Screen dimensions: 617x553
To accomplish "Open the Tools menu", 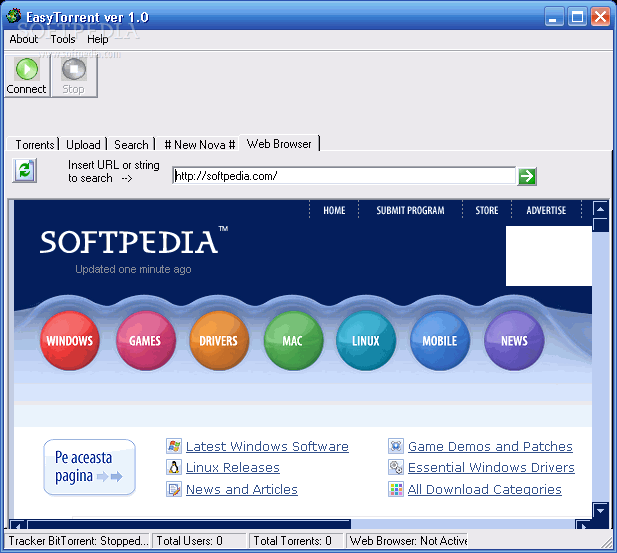I will pyautogui.click(x=63, y=39).
